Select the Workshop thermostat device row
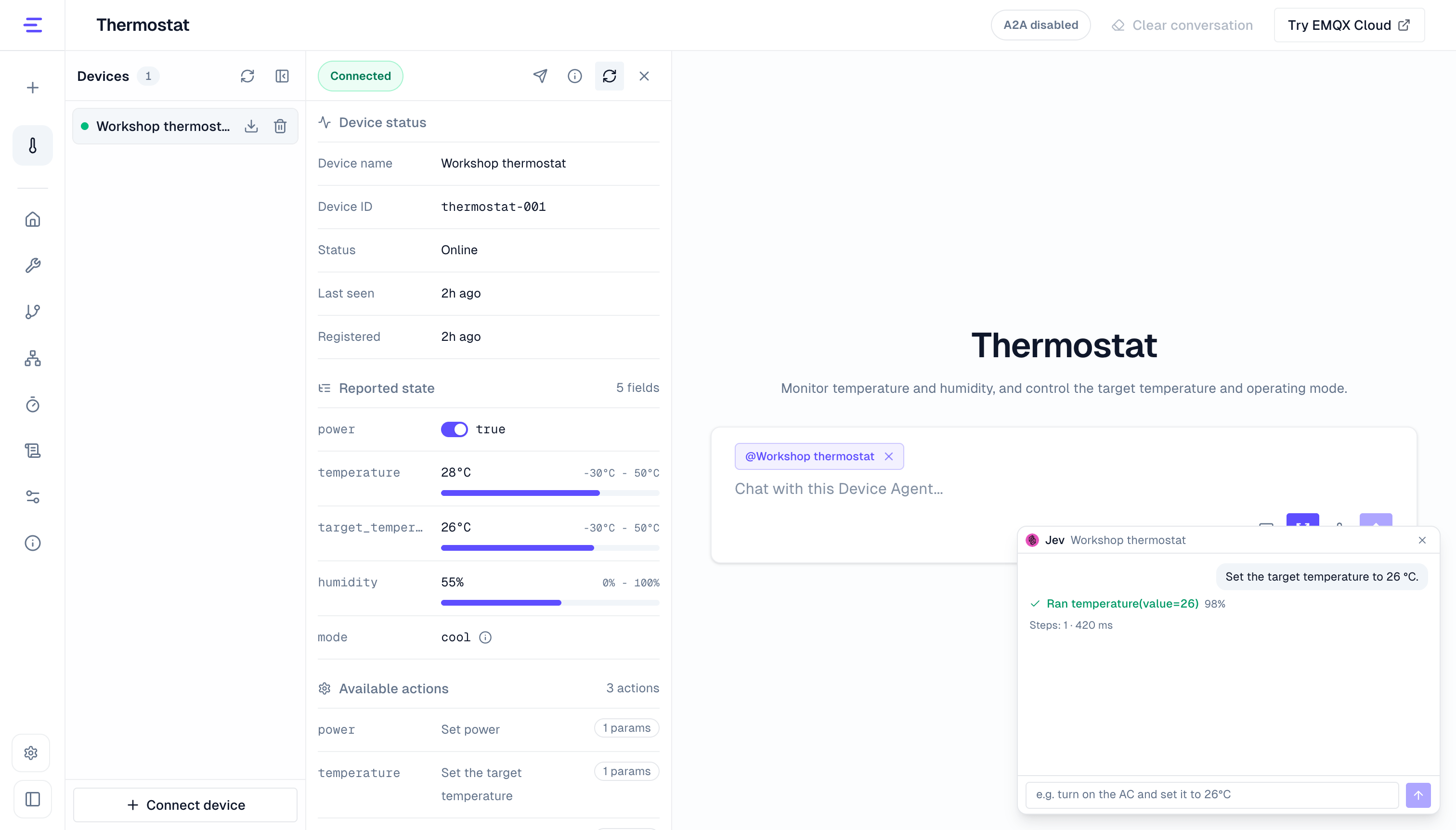 185,126
